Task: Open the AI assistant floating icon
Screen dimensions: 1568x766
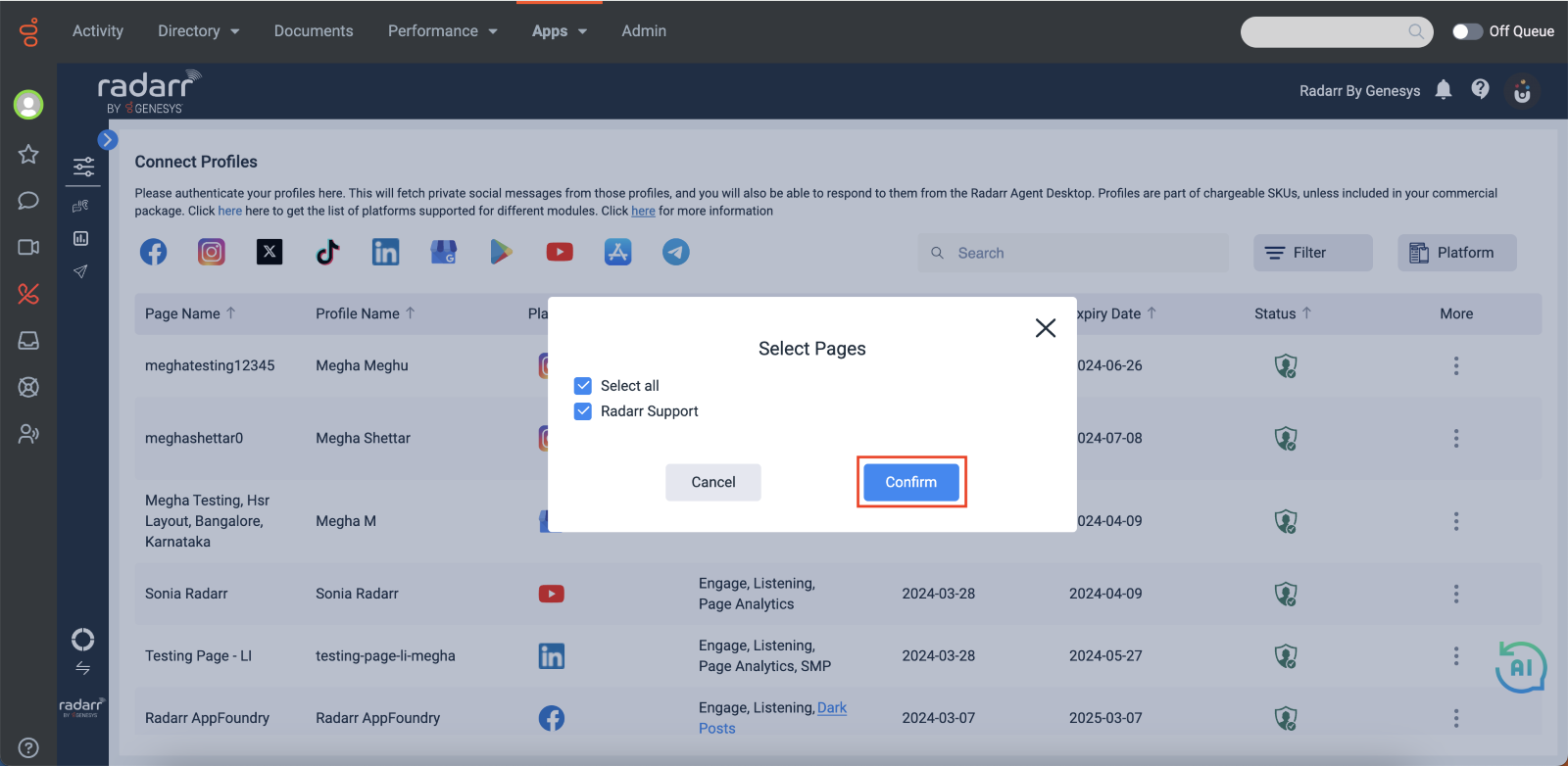Action: click(x=1521, y=667)
